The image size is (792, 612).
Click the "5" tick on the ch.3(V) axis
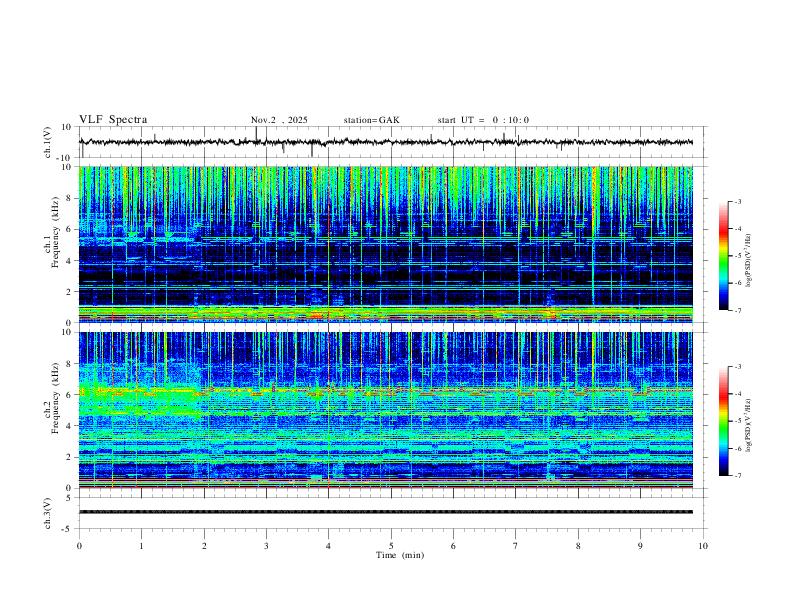(69, 498)
